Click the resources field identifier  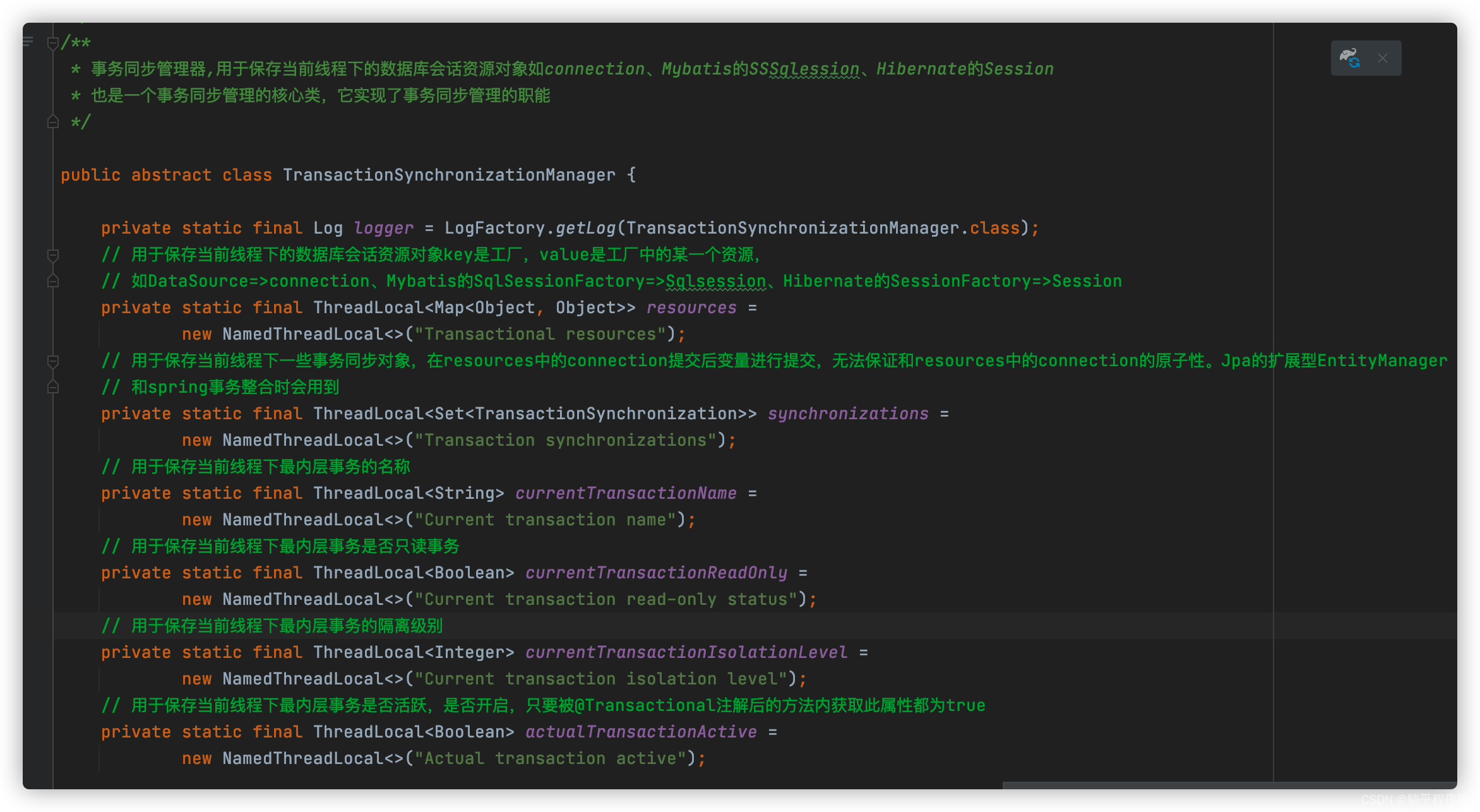[x=691, y=307]
